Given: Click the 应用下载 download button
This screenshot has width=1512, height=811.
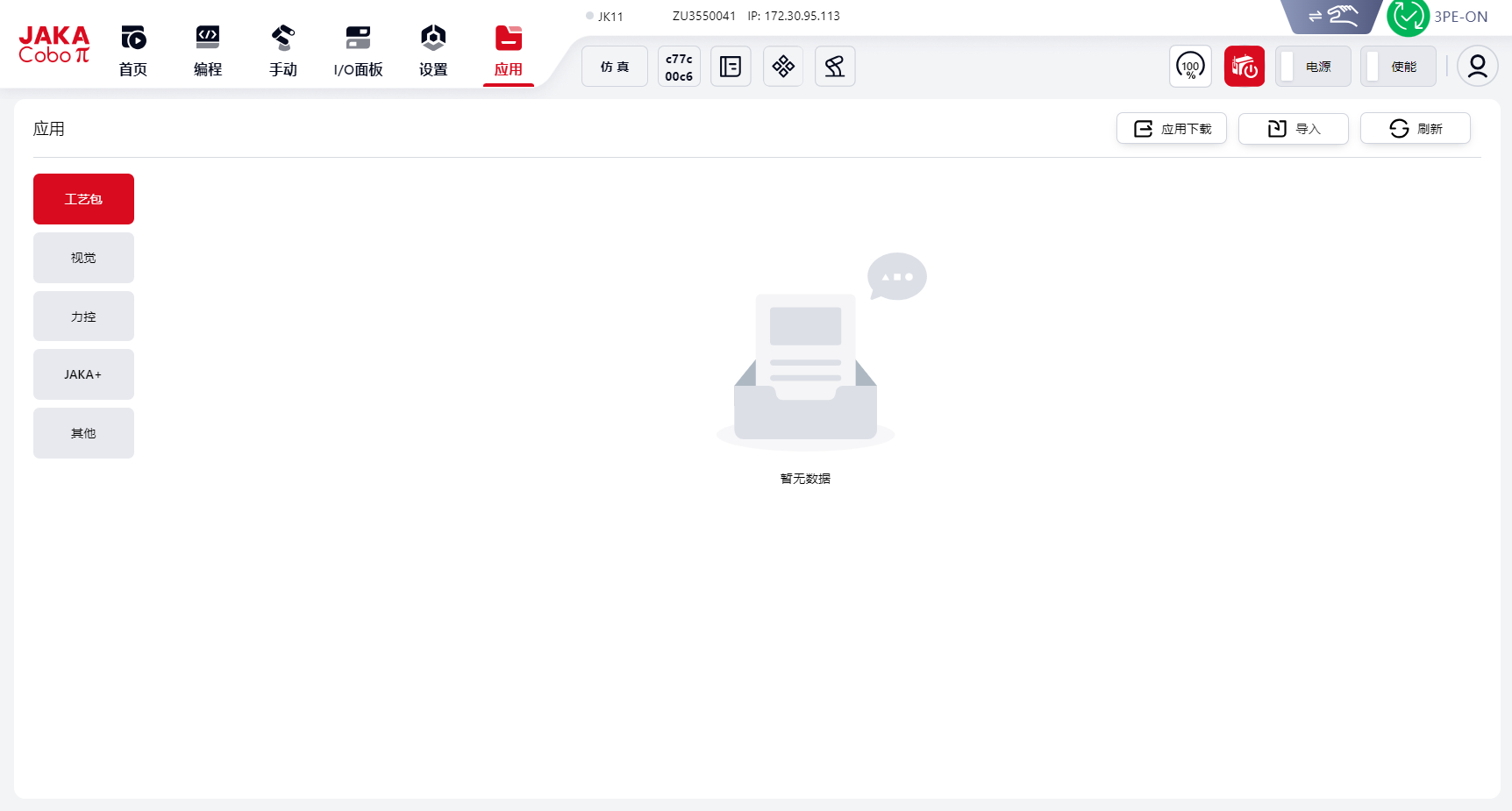Looking at the screenshot, I should pyautogui.click(x=1172, y=129).
